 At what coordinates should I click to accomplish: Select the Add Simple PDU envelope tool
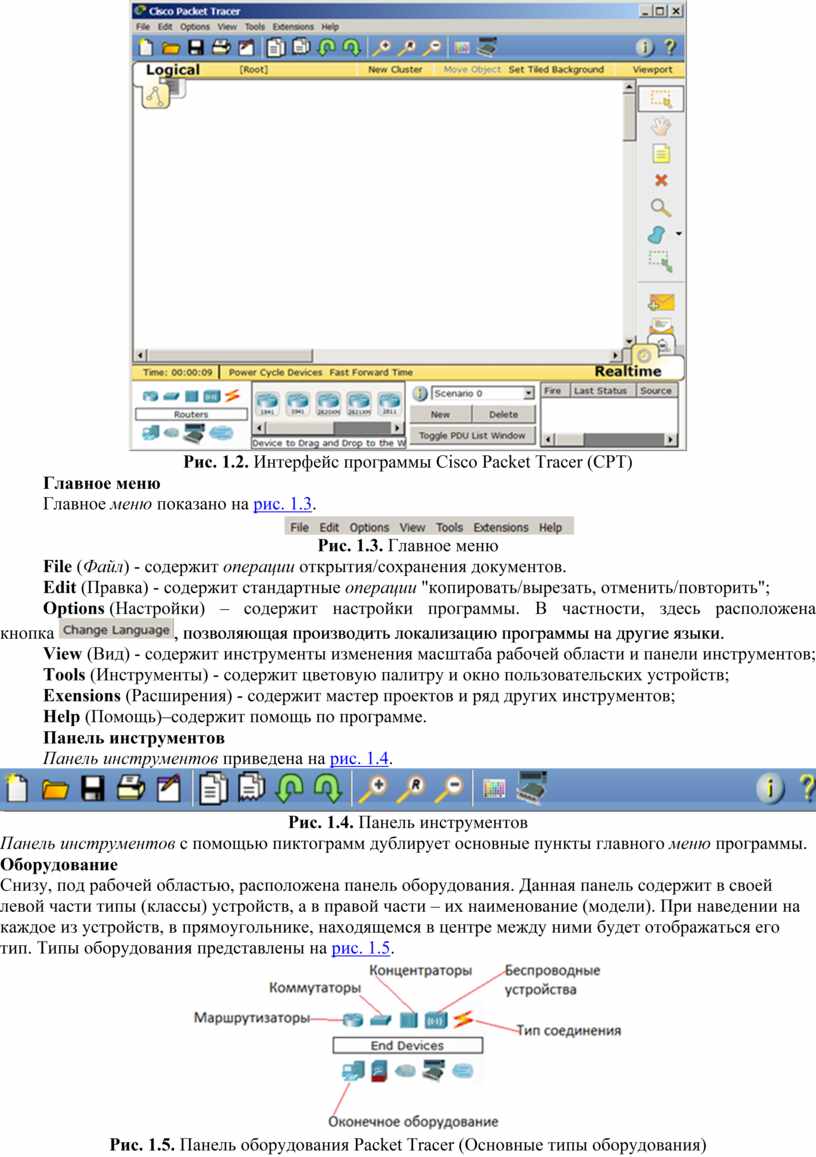(661, 302)
